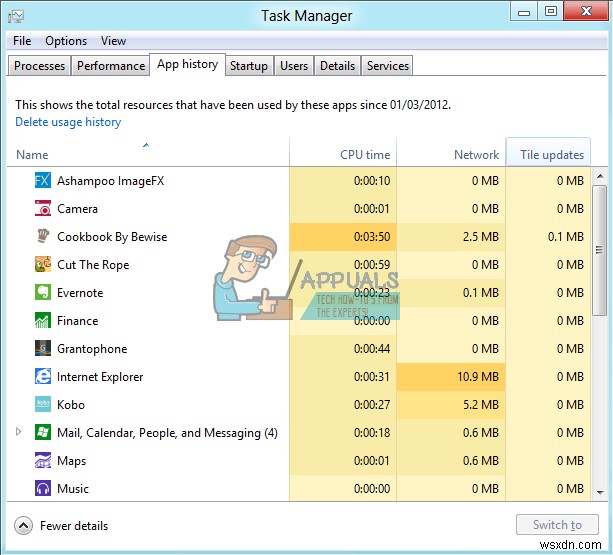Click the Ashampoo ImageFX app icon
Screen dimensions: 613x555
(x=43, y=181)
